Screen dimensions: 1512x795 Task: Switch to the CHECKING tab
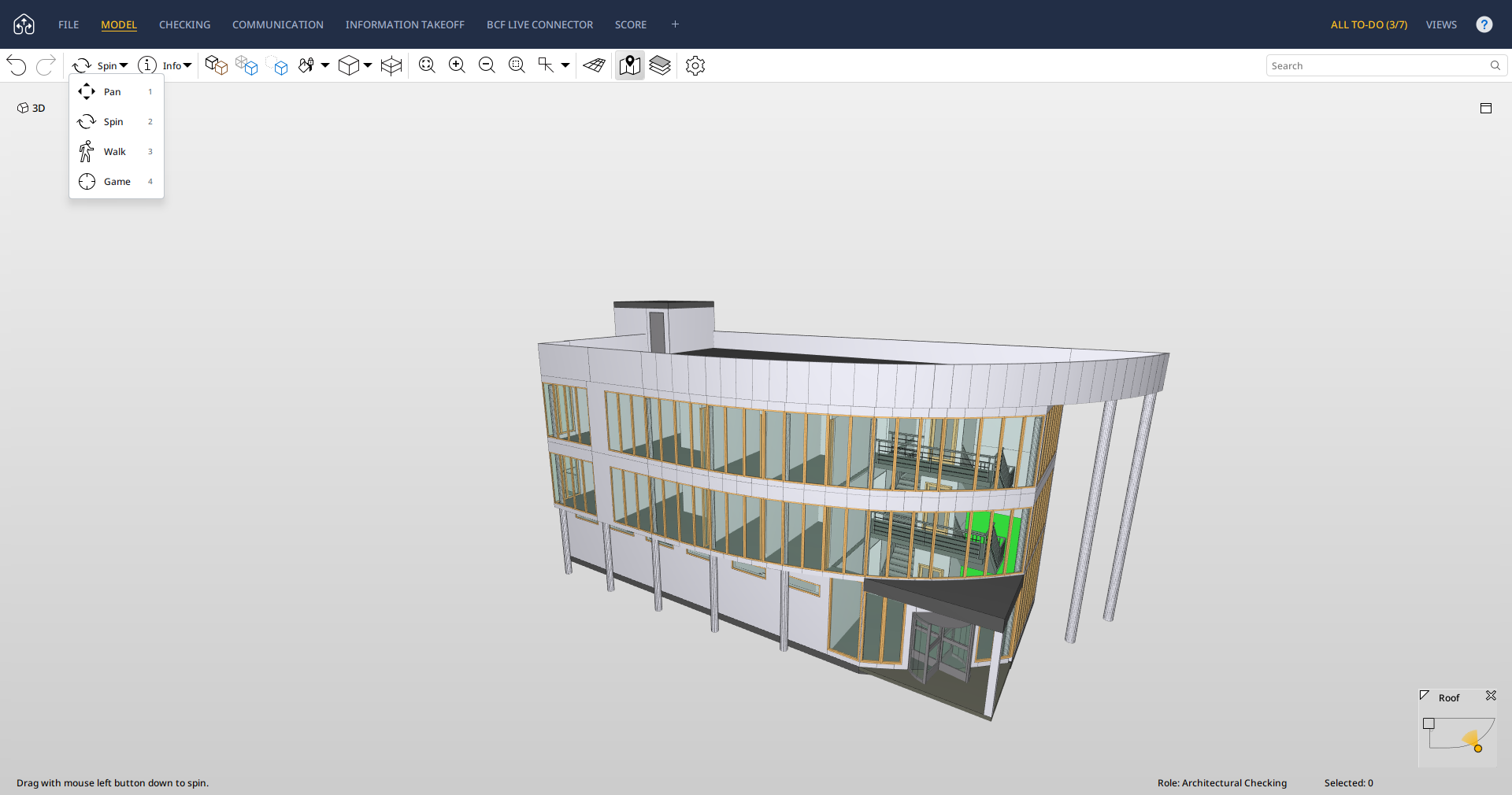click(184, 24)
